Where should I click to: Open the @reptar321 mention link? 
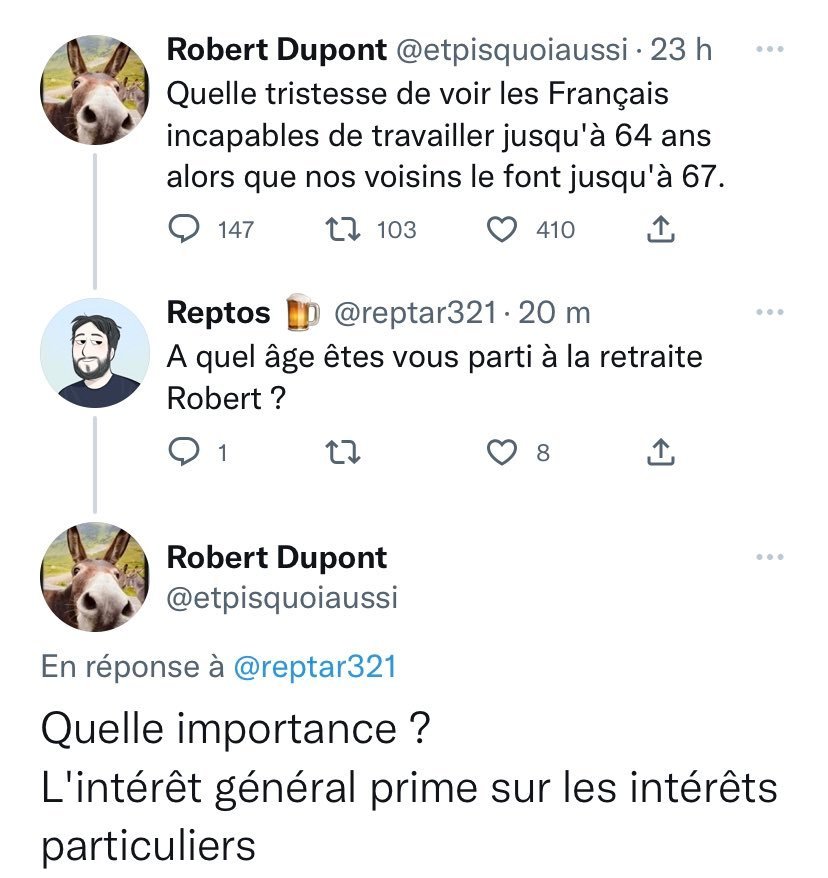pyautogui.click(x=314, y=667)
